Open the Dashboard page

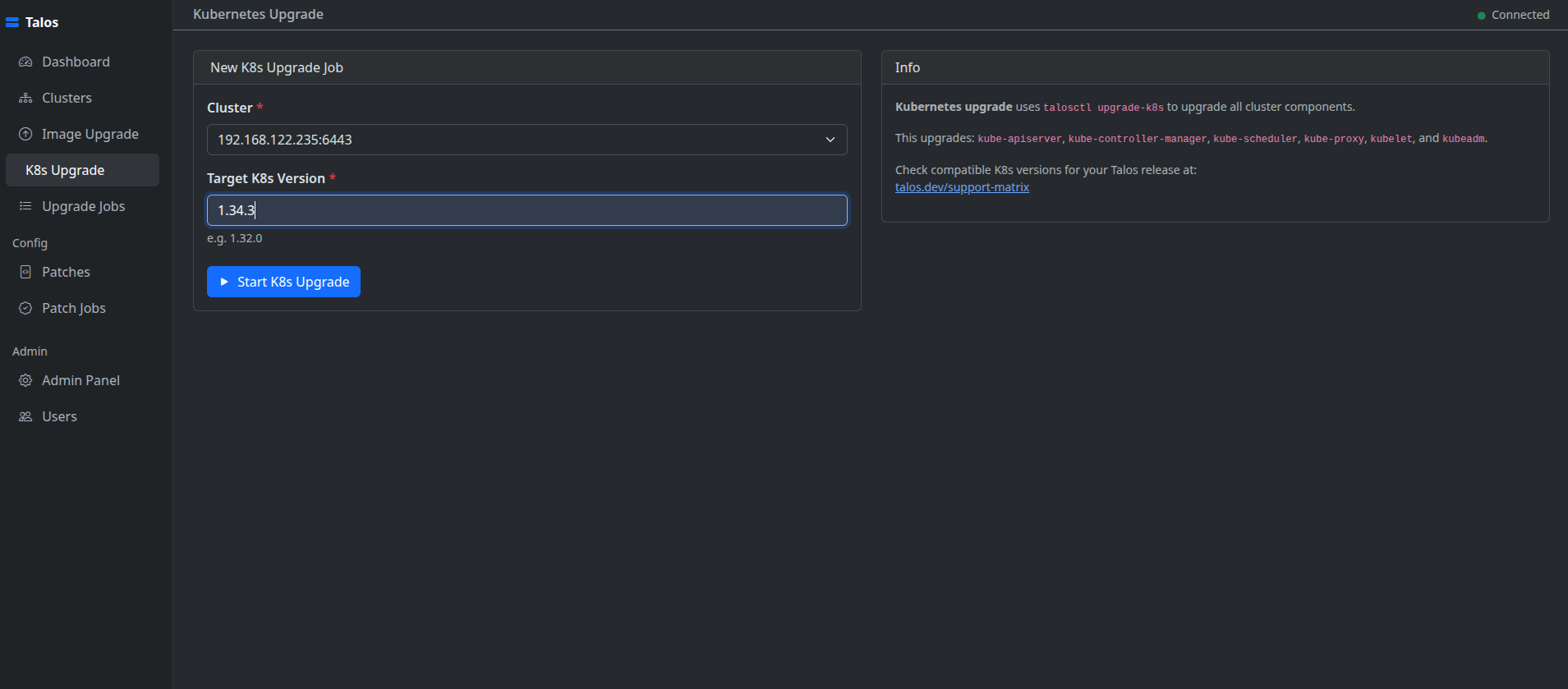click(x=82, y=62)
